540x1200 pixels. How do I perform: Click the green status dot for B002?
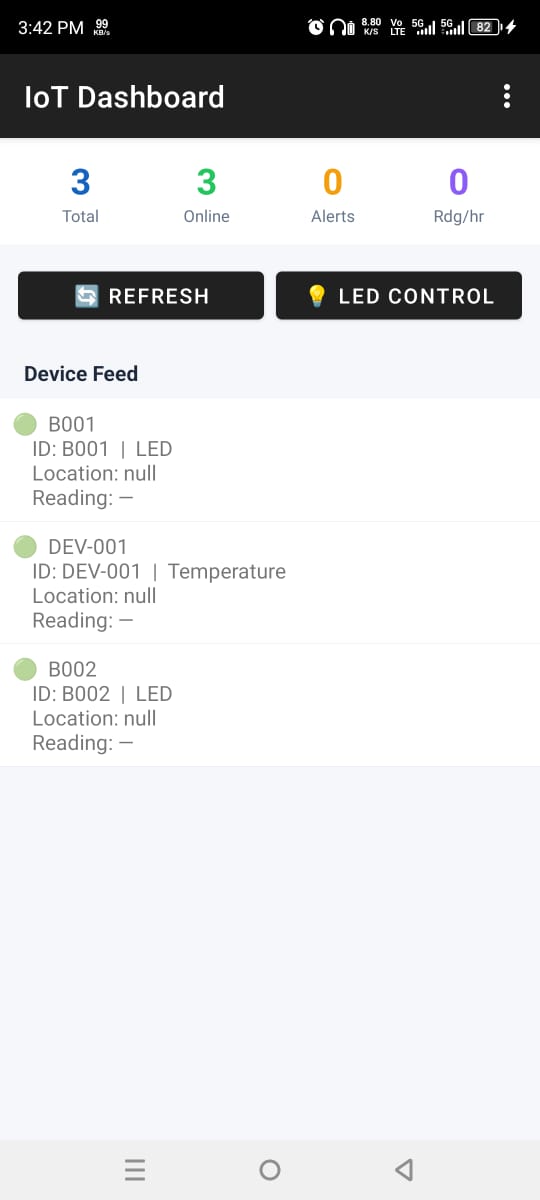[25, 669]
